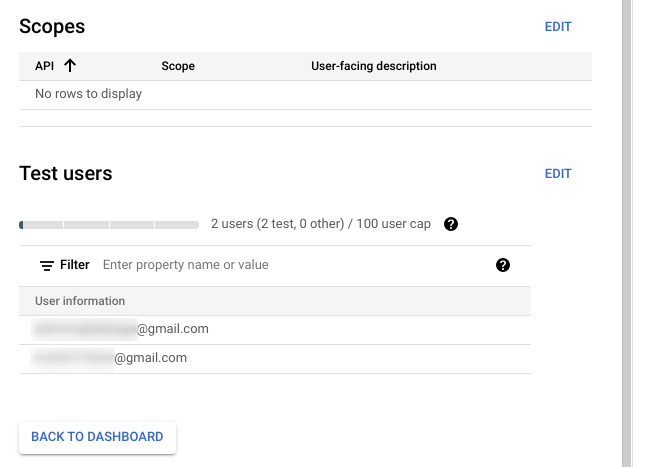Select User-facing description column header
This screenshot has height=467, width=672.
tap(374, 66)
